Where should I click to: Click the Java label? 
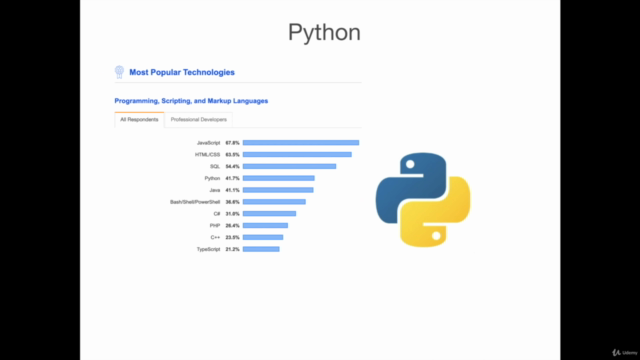(215, 190)
